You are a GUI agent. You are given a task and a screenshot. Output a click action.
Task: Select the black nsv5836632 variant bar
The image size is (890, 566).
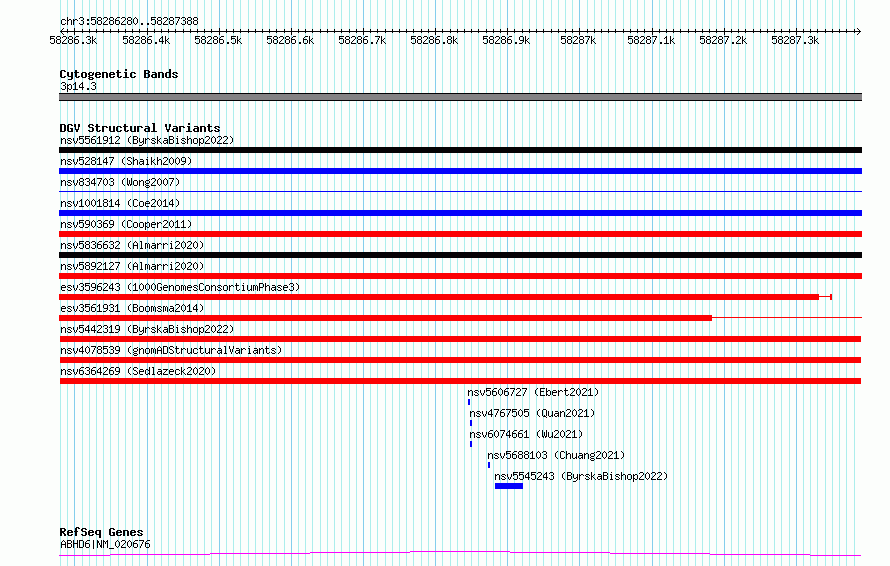[x=460, y=255]
